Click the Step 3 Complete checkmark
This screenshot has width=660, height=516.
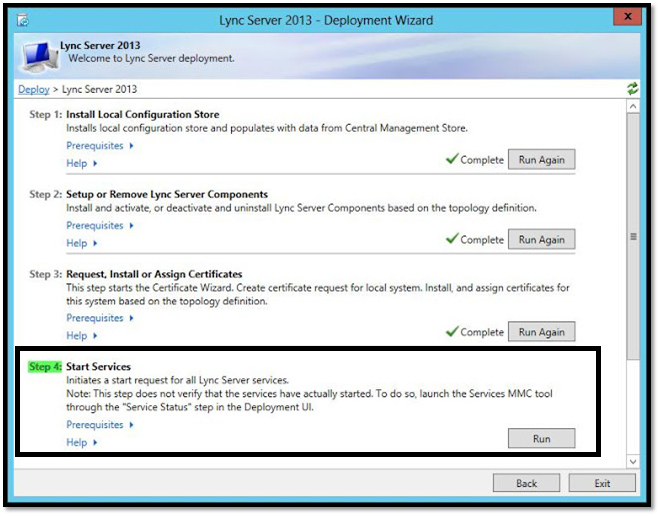(x=452, y=331)
